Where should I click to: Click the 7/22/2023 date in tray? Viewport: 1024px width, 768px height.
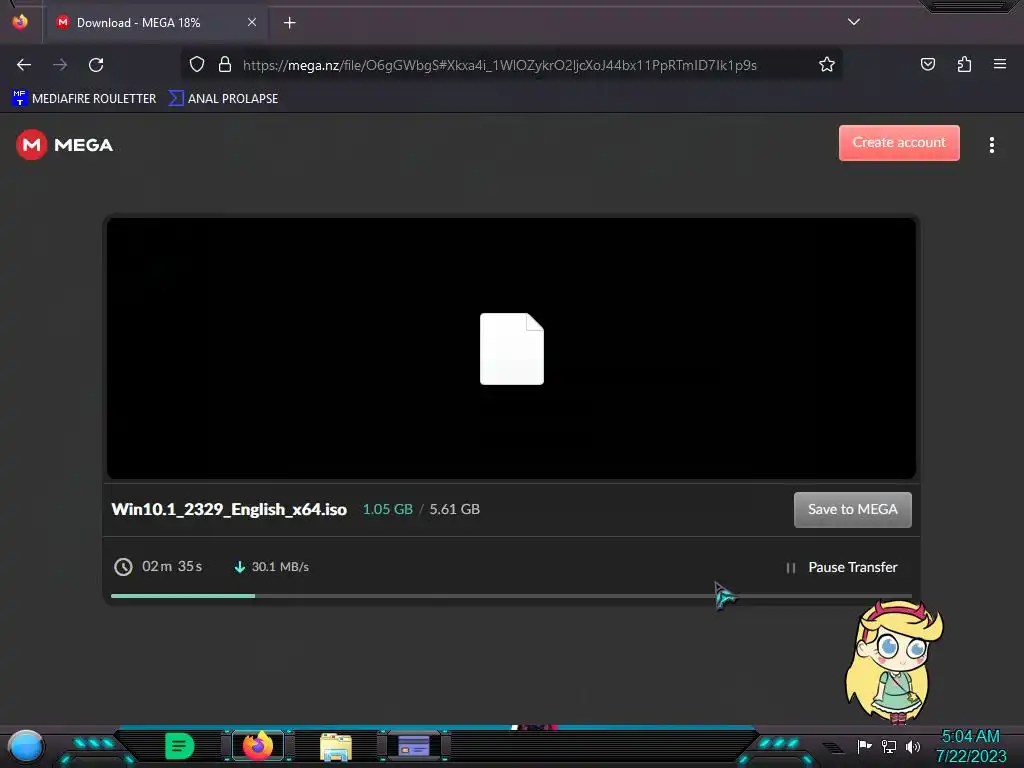tap(970, 756)
